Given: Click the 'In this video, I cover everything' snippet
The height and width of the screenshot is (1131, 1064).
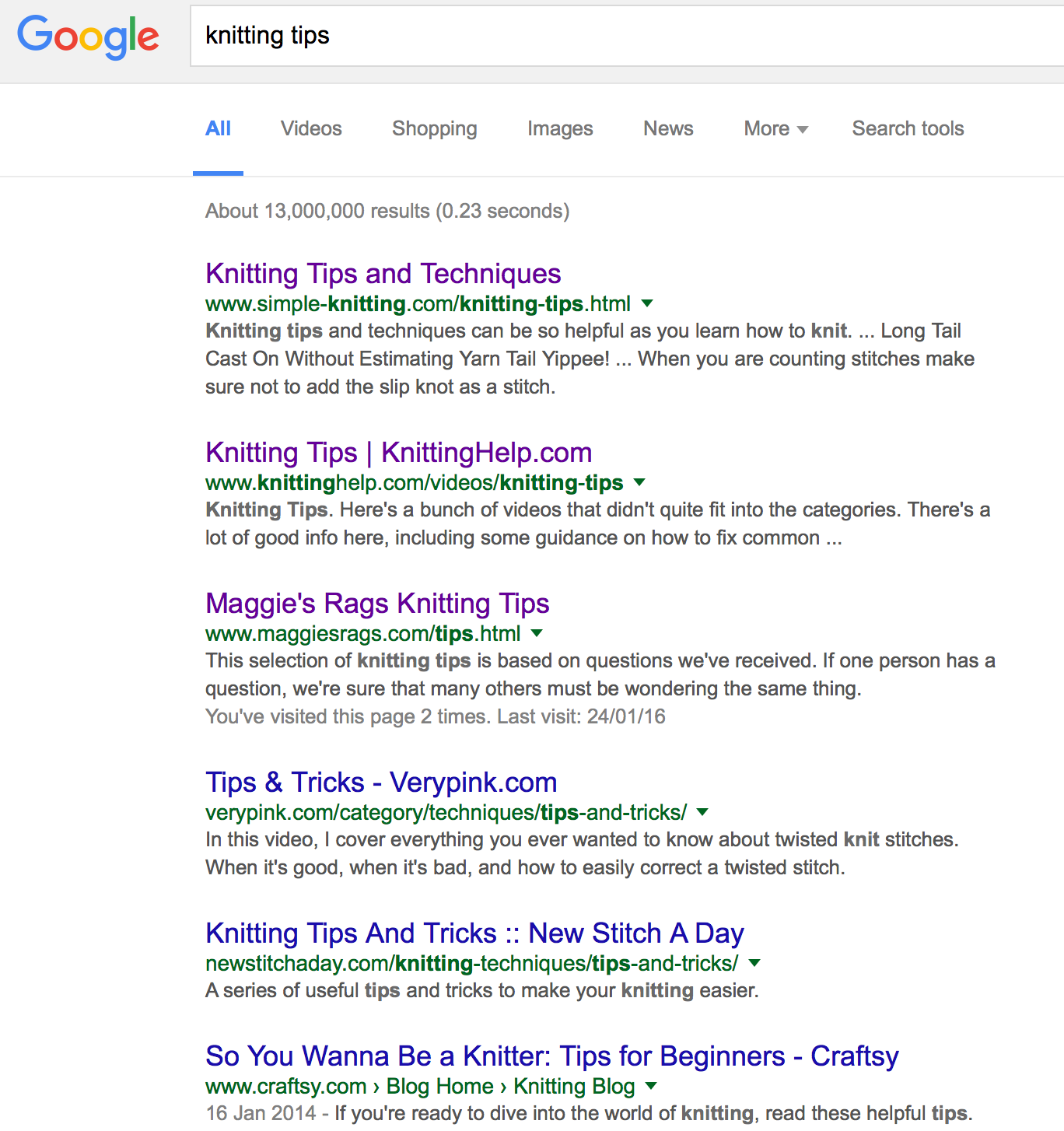Looking at the screenshot, I should 582,853.
